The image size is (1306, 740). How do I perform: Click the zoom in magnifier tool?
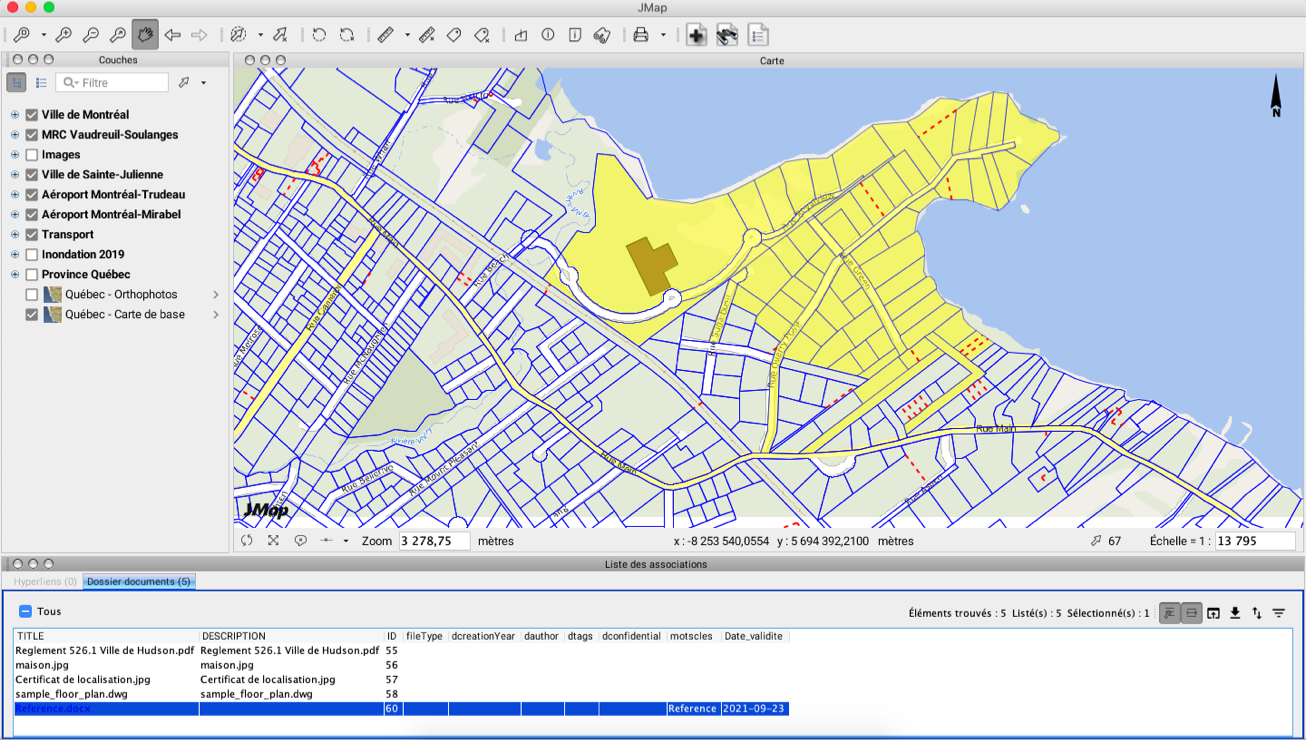pyautogui.click(x=63, y=35)
